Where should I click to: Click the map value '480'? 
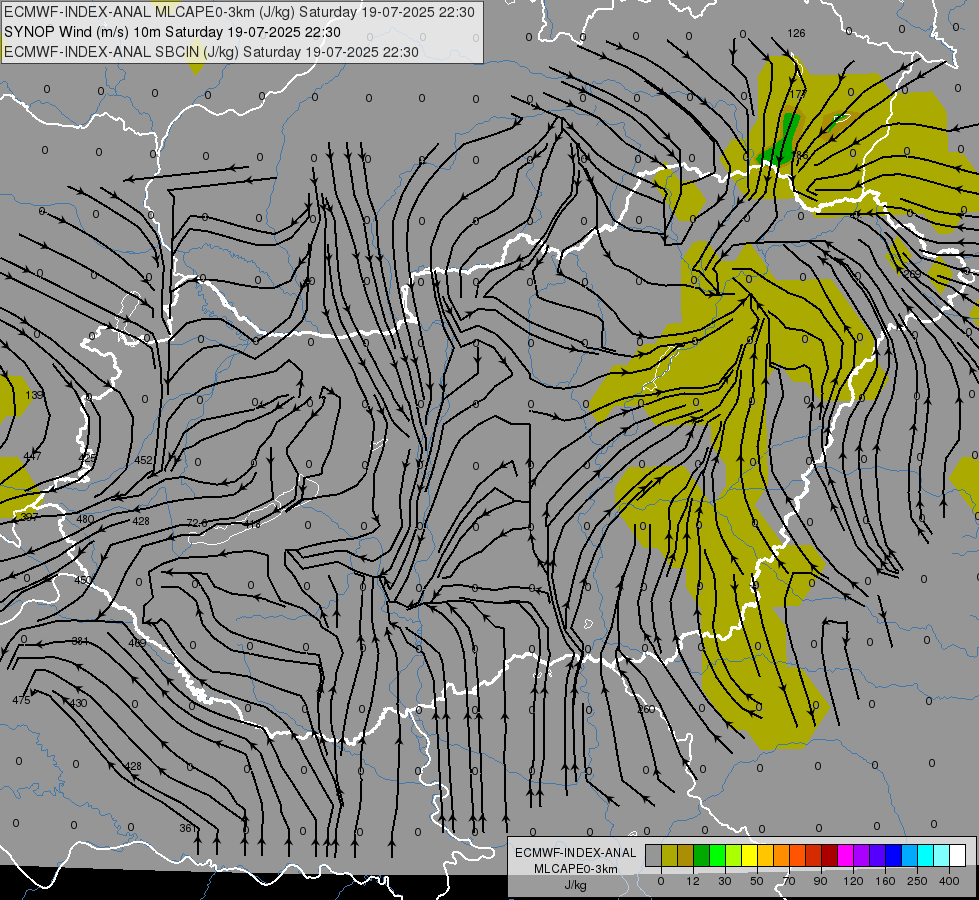pos(85,519)
